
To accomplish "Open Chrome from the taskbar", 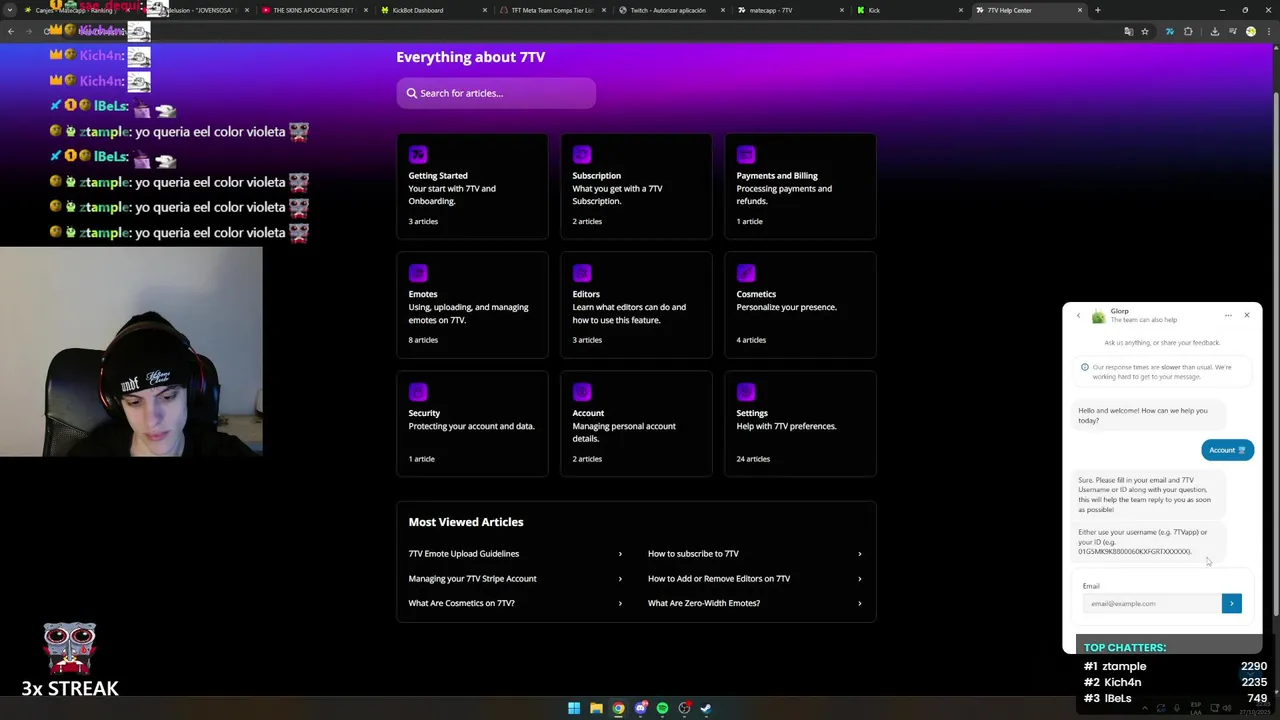I will (x=618, y=708).
